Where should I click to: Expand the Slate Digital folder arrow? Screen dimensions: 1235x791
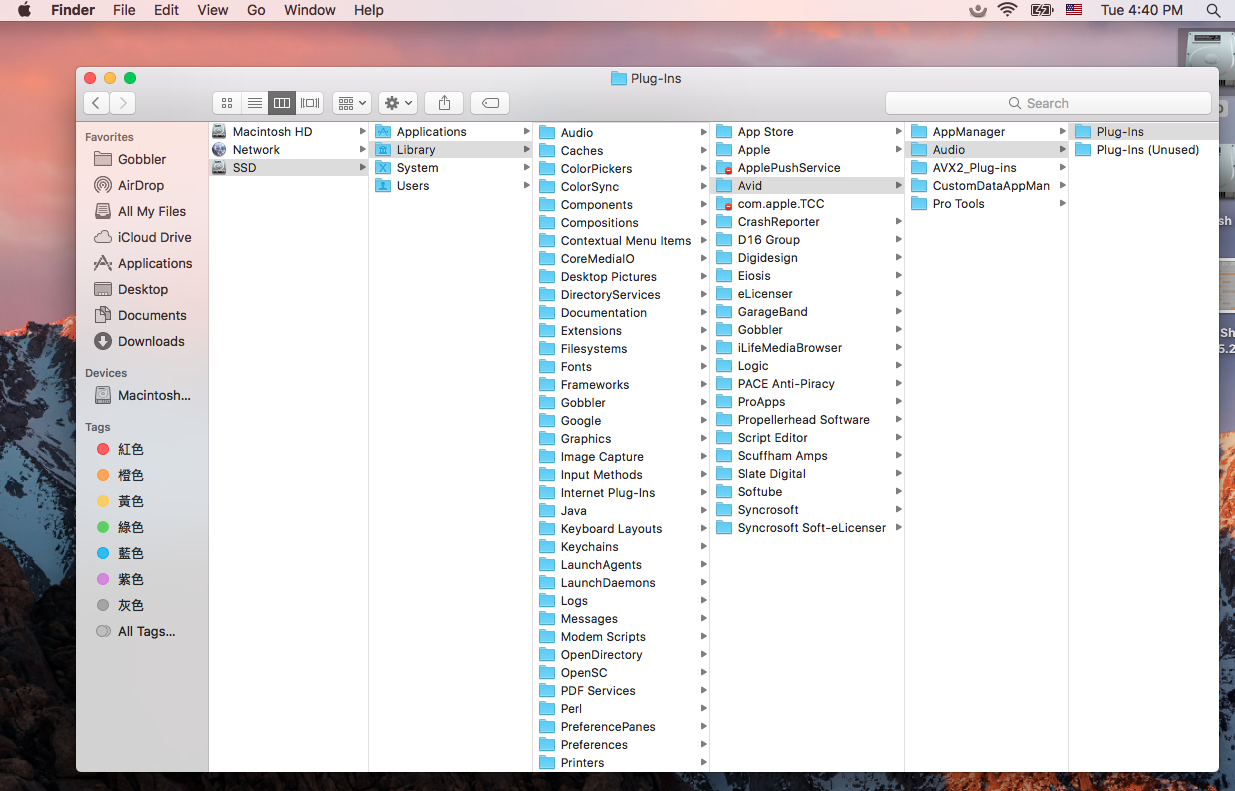coord(899,474)
